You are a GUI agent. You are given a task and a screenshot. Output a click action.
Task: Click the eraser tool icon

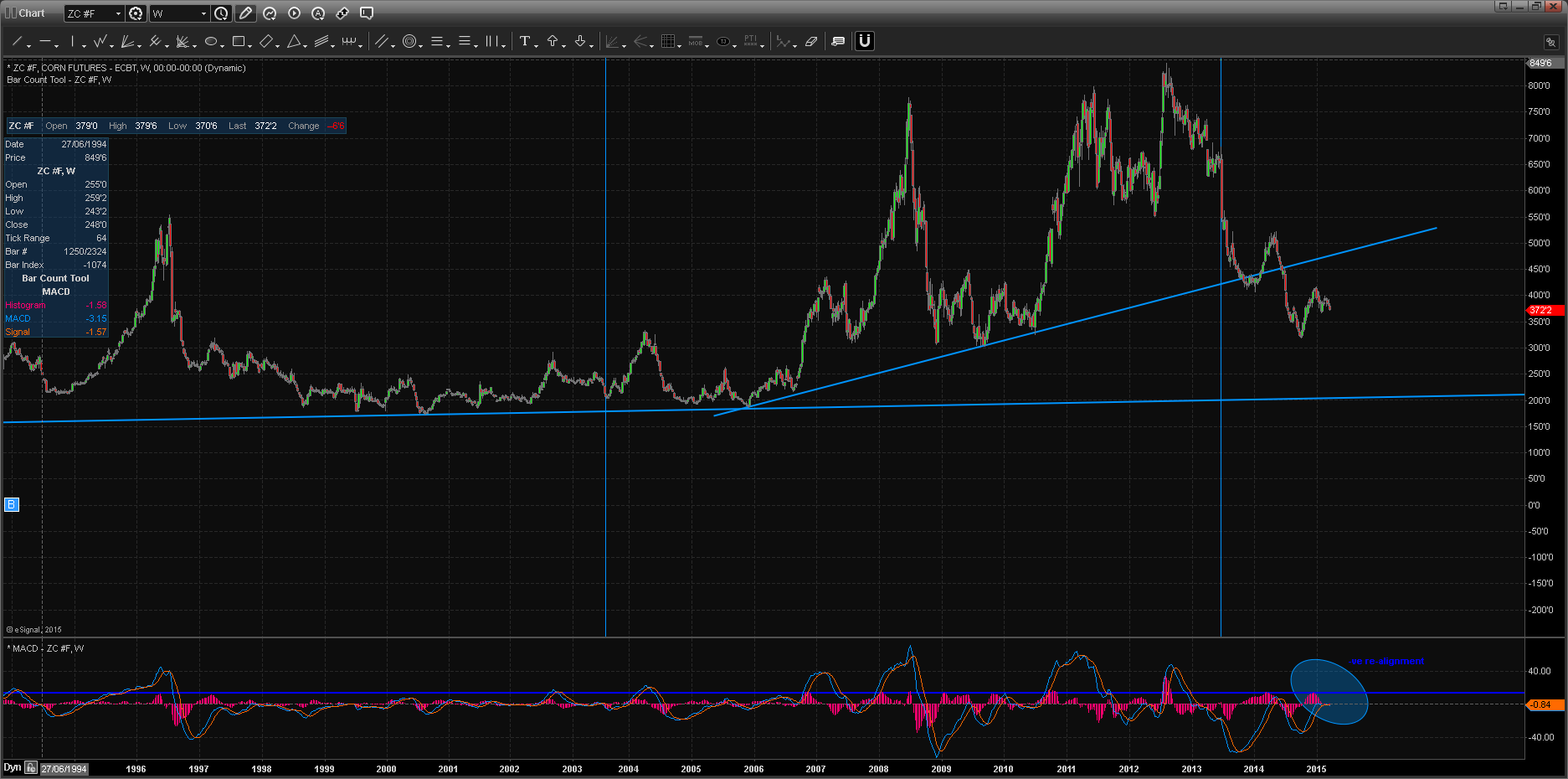810,41
